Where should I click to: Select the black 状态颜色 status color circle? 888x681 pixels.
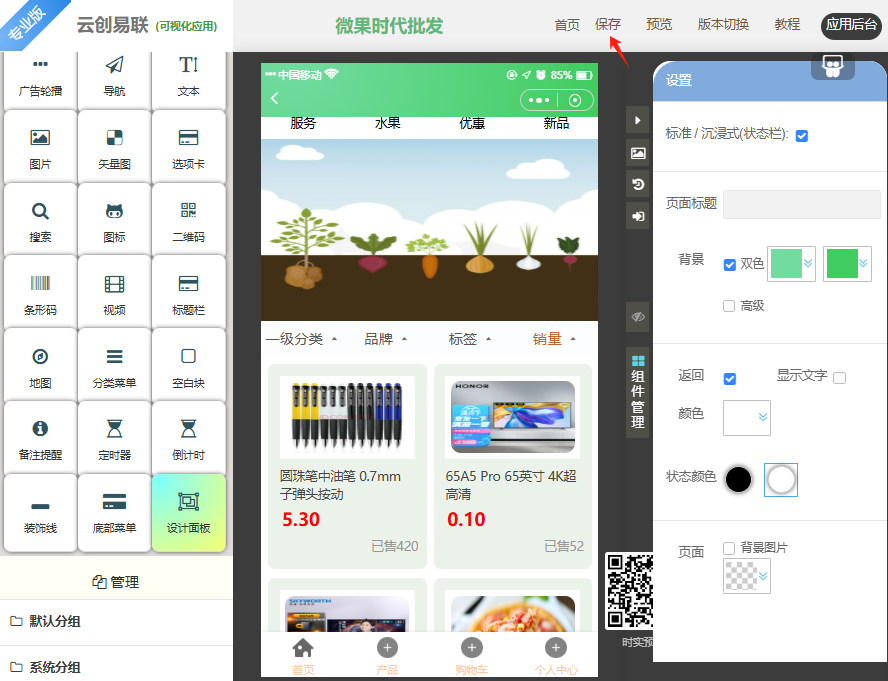(x=738, y=479)
